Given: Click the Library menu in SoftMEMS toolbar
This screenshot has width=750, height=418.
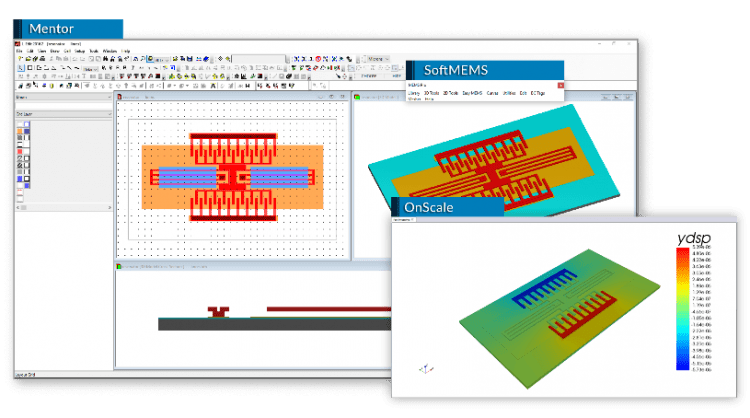Looking at the screenshot, I should pos(414,93).
